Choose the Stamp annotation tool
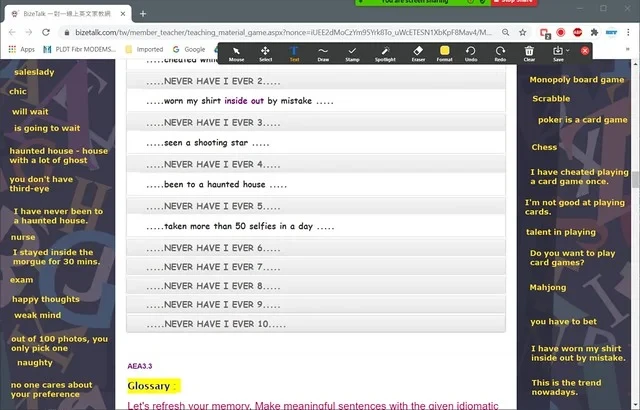The image size is (640, 410). point(352,54)
